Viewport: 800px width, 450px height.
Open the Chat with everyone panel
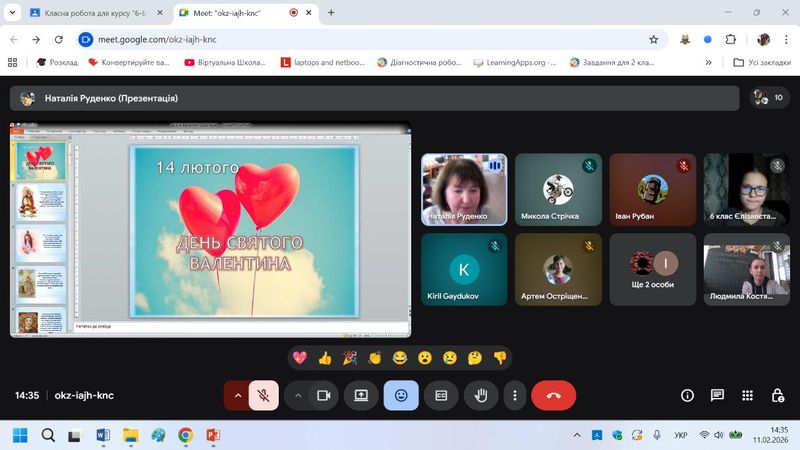click(717, 395)
